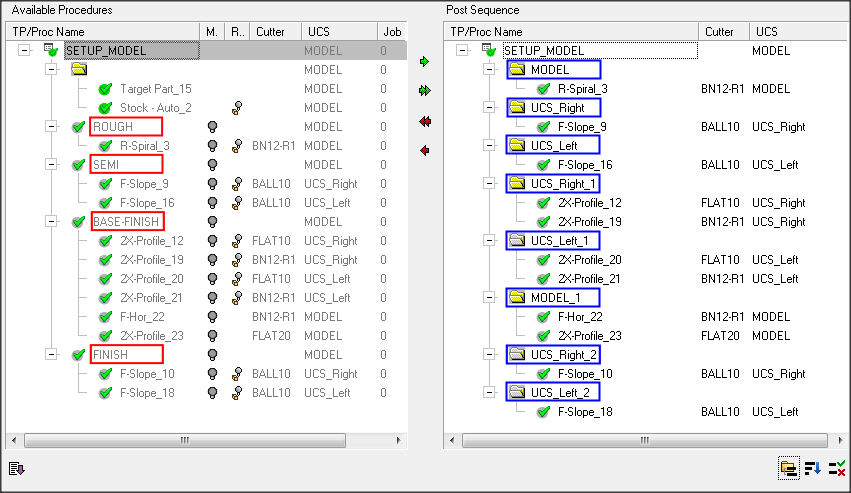Click the single red arrow remove button
This screenshot has height=493, width=851.
coord(424,150)
